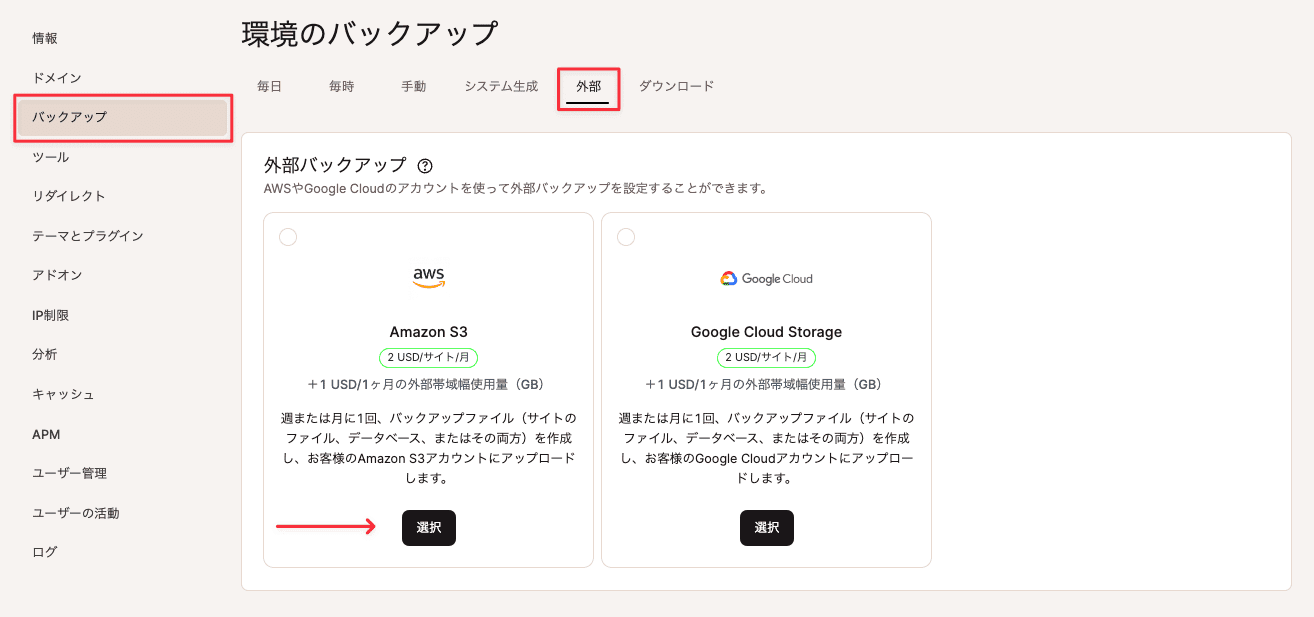1314x617 pixels.
Task: Switch to the ダウンロード tab
Action: tap(676, 86)
